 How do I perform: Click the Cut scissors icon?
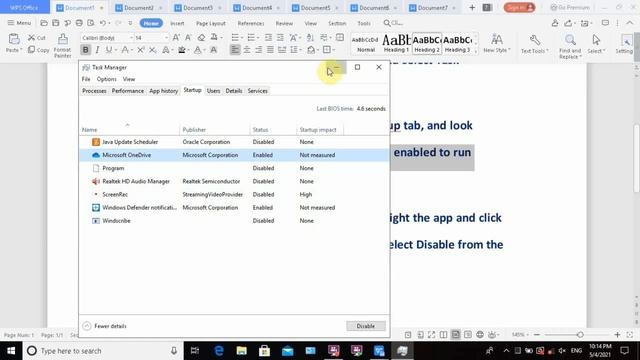[x=31, y=38]
